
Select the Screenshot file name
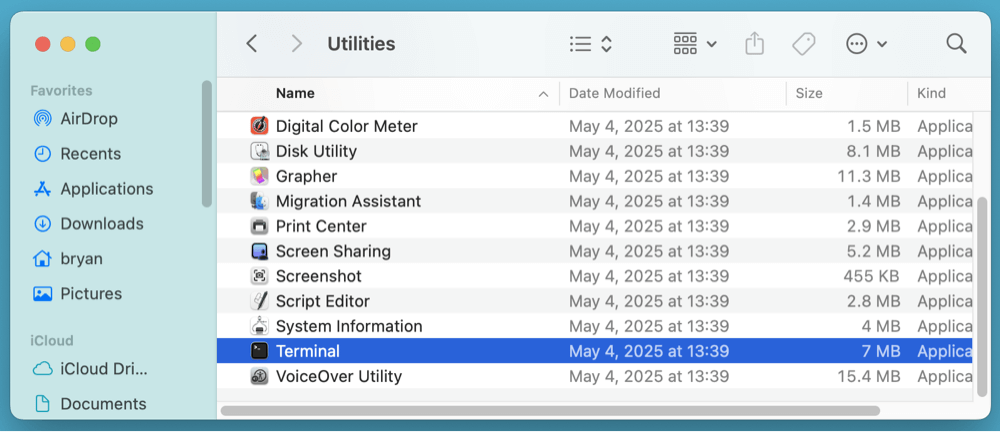(318, 276)
